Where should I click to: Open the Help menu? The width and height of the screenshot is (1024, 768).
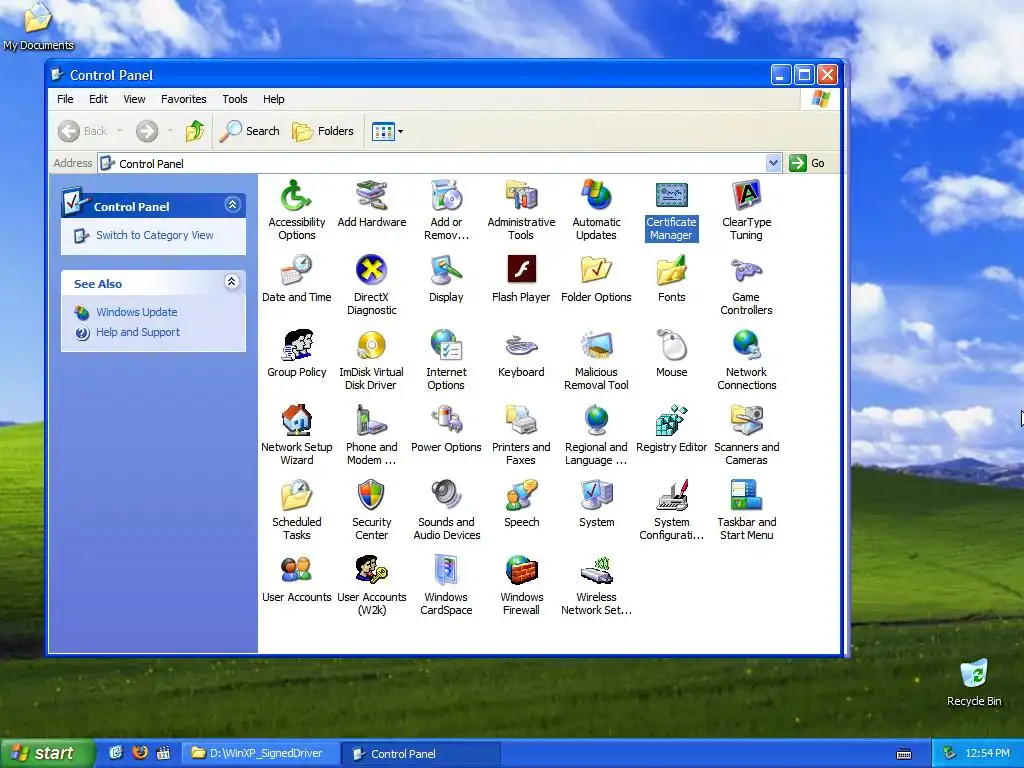pyautogui.click(x=274, y=99)
